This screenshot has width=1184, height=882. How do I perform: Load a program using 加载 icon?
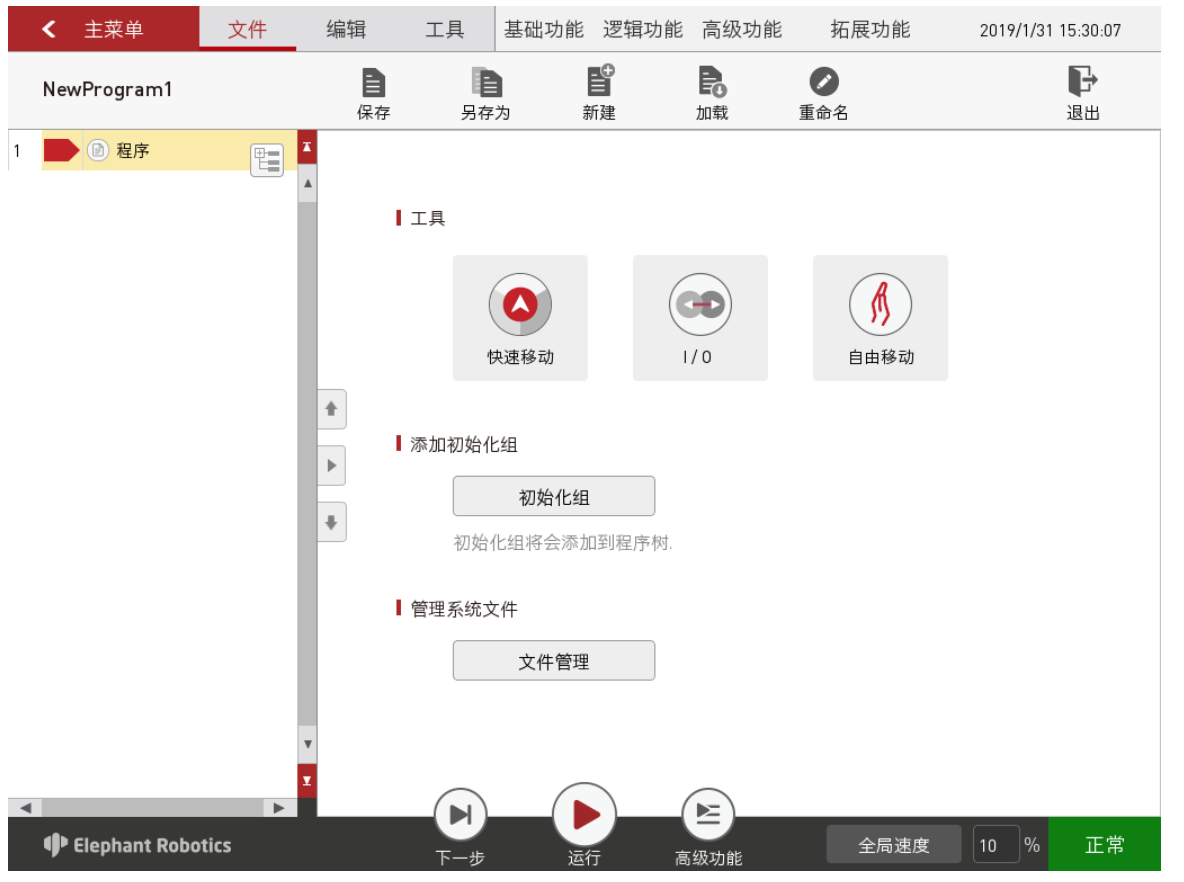711,94
